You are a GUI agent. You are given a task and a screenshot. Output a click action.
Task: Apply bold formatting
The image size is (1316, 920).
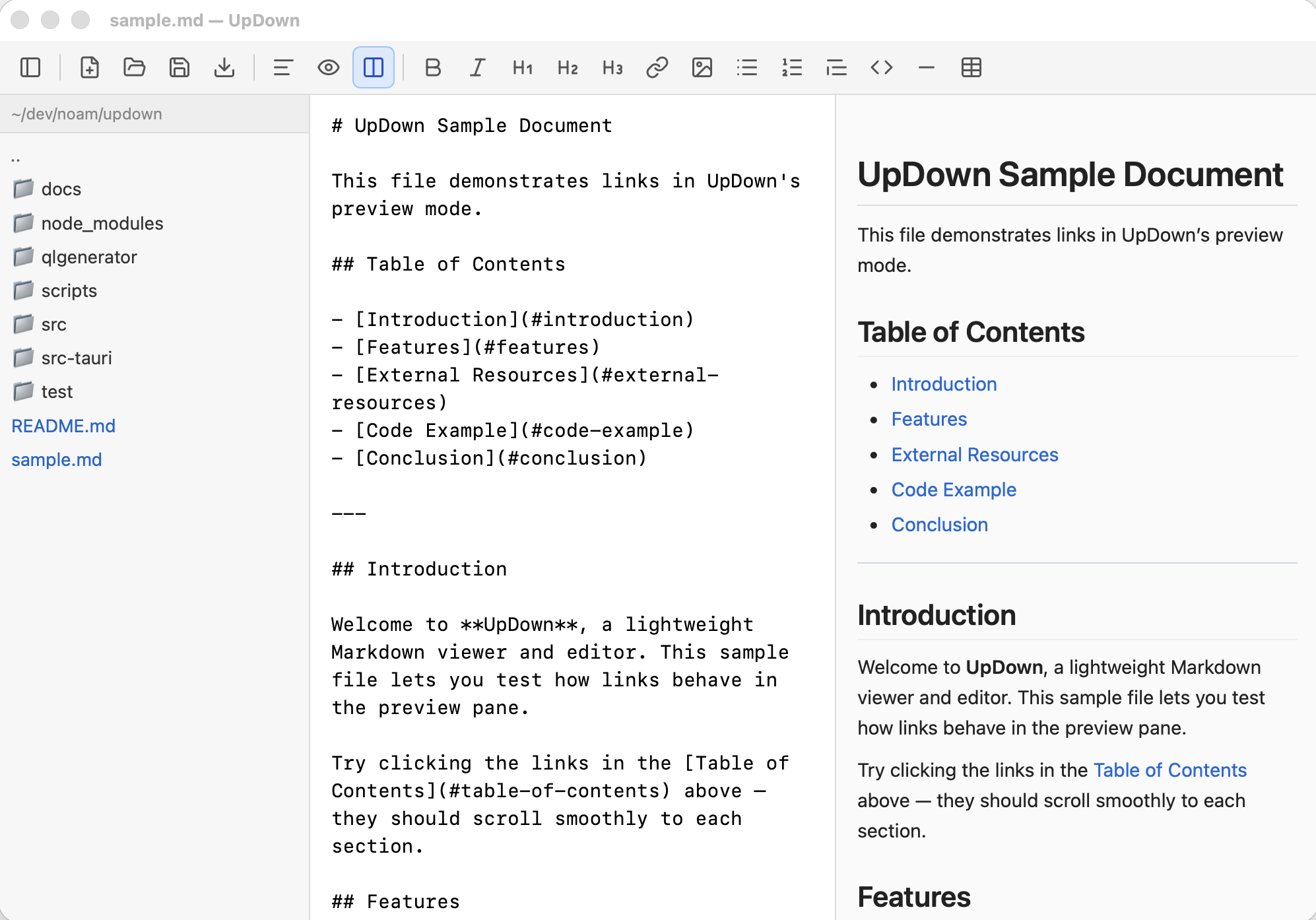[x=433, y=67]
